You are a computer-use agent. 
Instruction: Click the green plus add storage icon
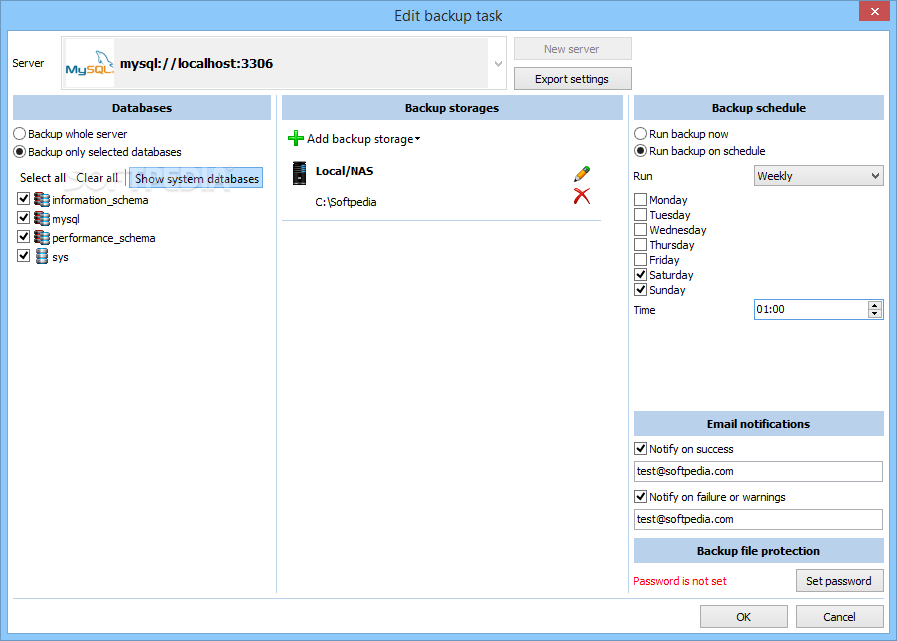(296, 139)
